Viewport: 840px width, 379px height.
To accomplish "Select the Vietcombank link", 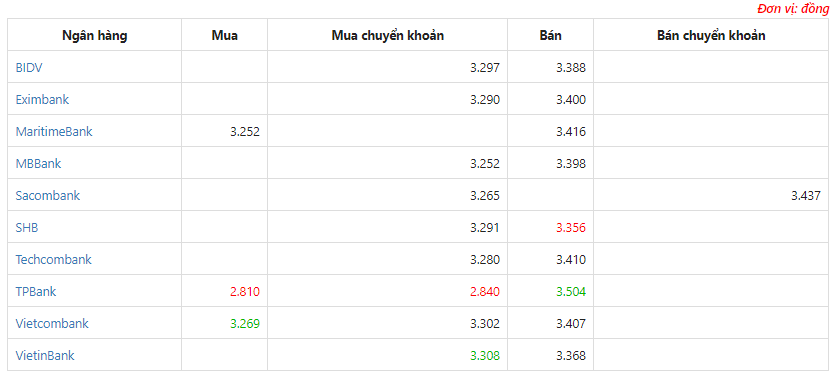I will tap(52, 324).
